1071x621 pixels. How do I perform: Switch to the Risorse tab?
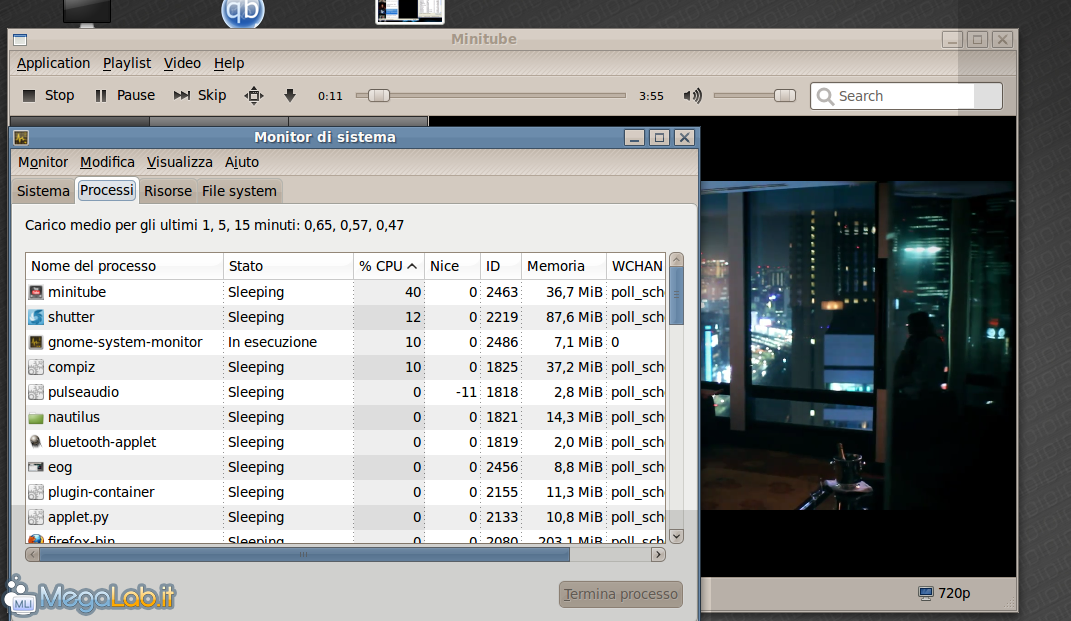point(167,190)
